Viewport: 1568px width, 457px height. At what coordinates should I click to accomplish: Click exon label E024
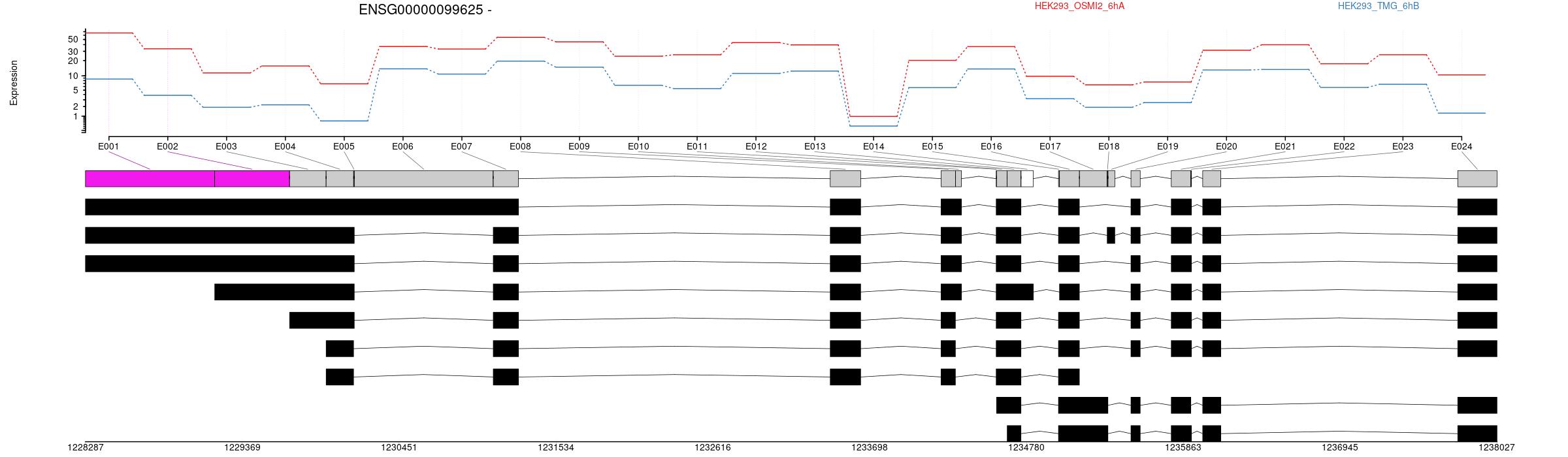1462,146
